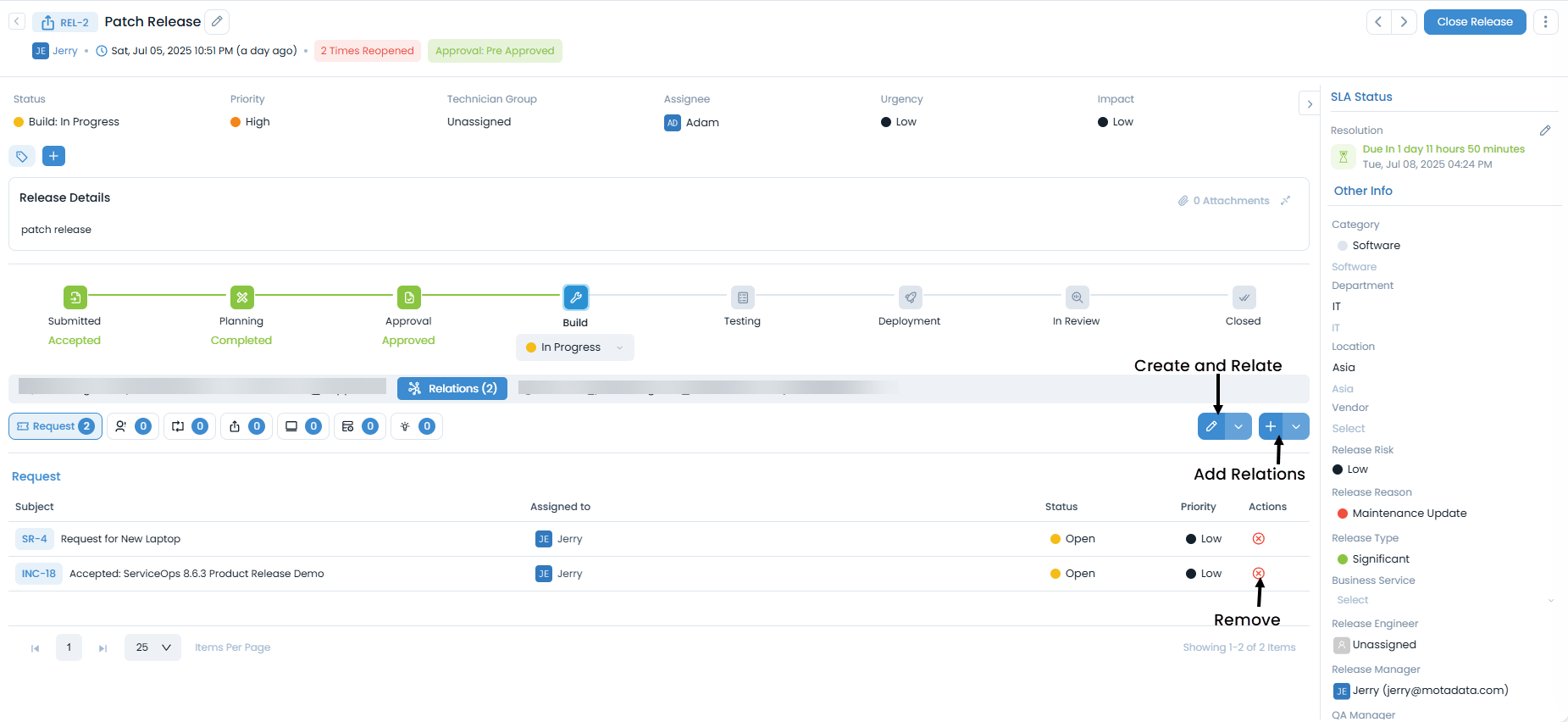Image resolution: width=1568 pixels, height=722 pixels.
Task: Select the Request relations tab
Action: tap(55, 426)
